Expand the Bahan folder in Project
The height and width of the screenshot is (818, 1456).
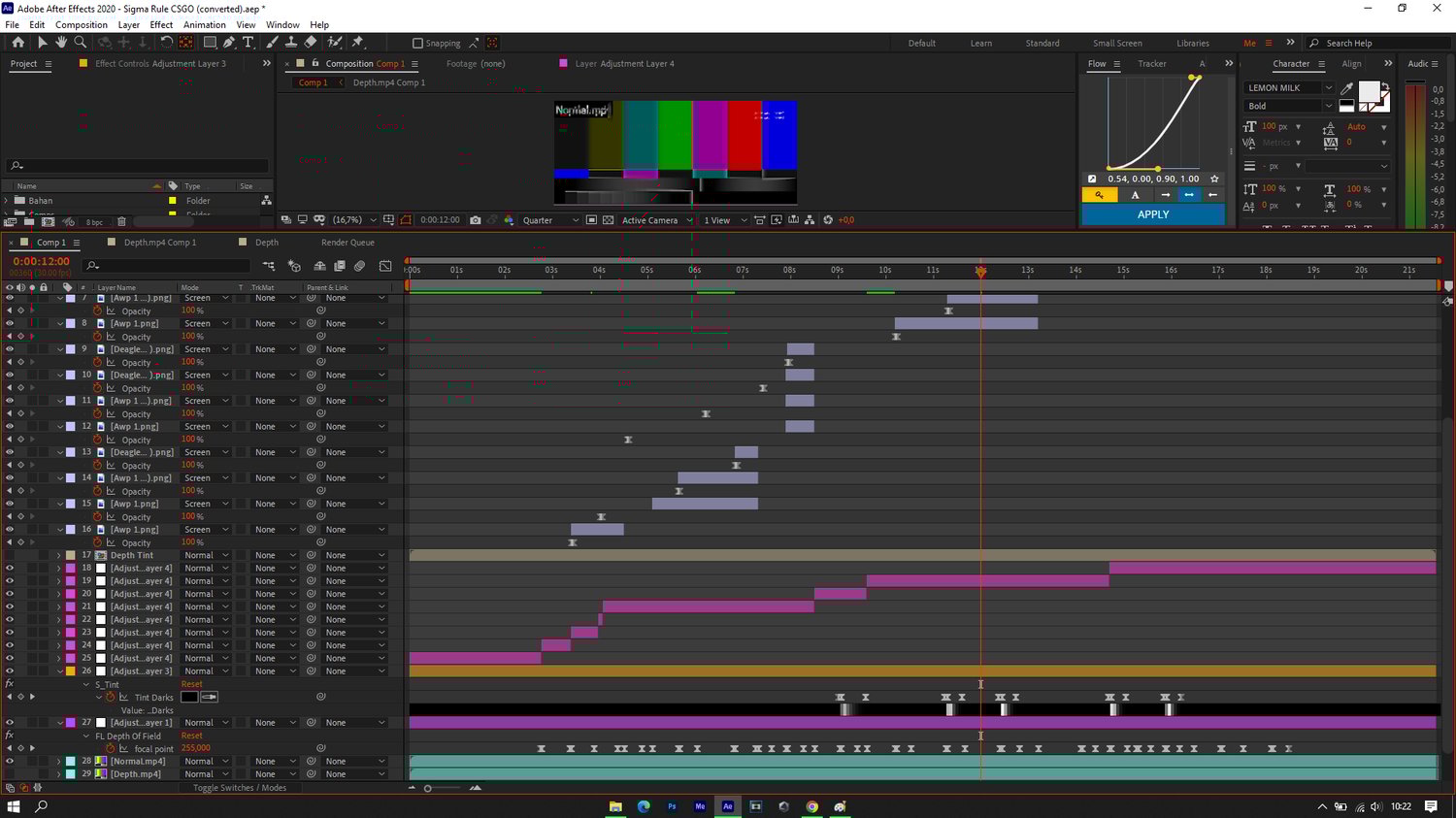7,201
